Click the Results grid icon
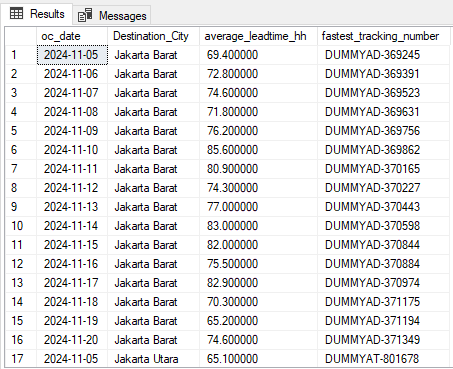This screenshot has height=369, width=453. point(17,14)
